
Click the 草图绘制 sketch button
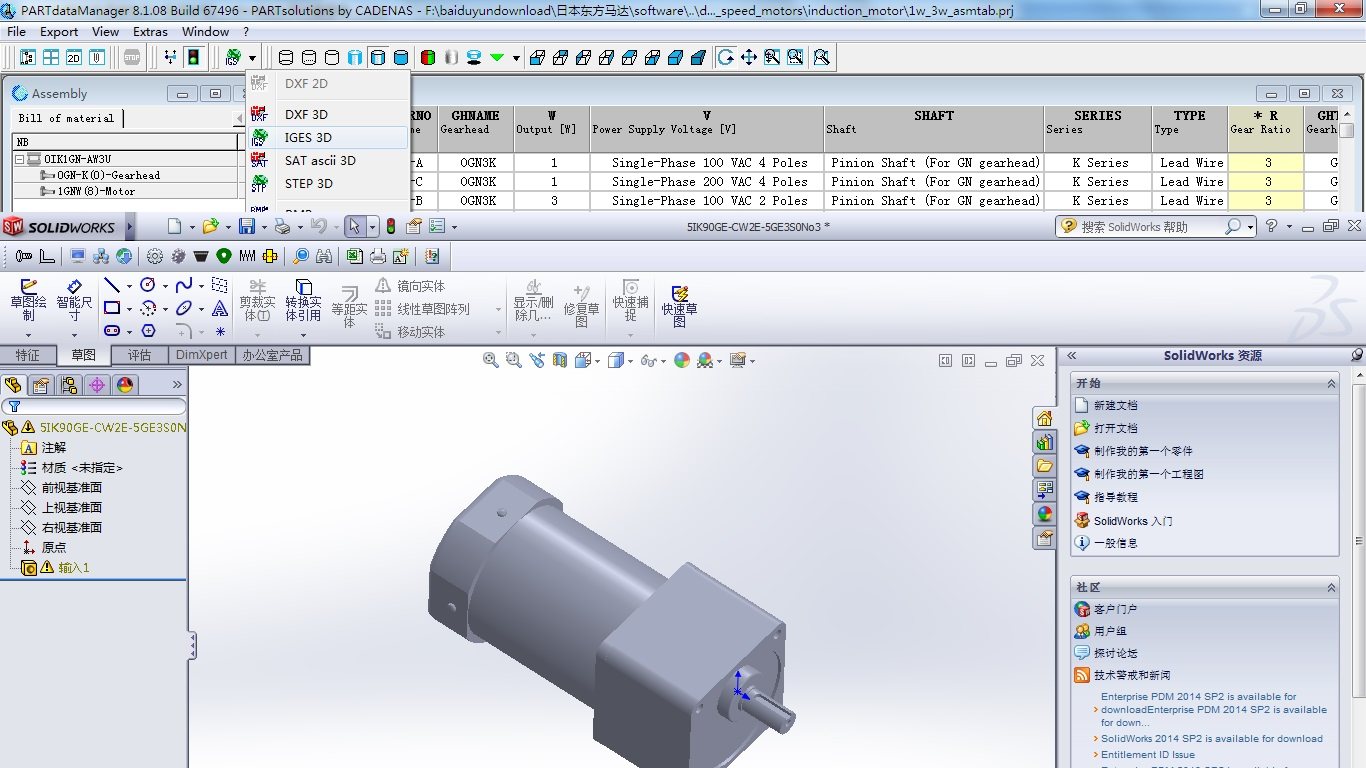click(x=29, y=300)
